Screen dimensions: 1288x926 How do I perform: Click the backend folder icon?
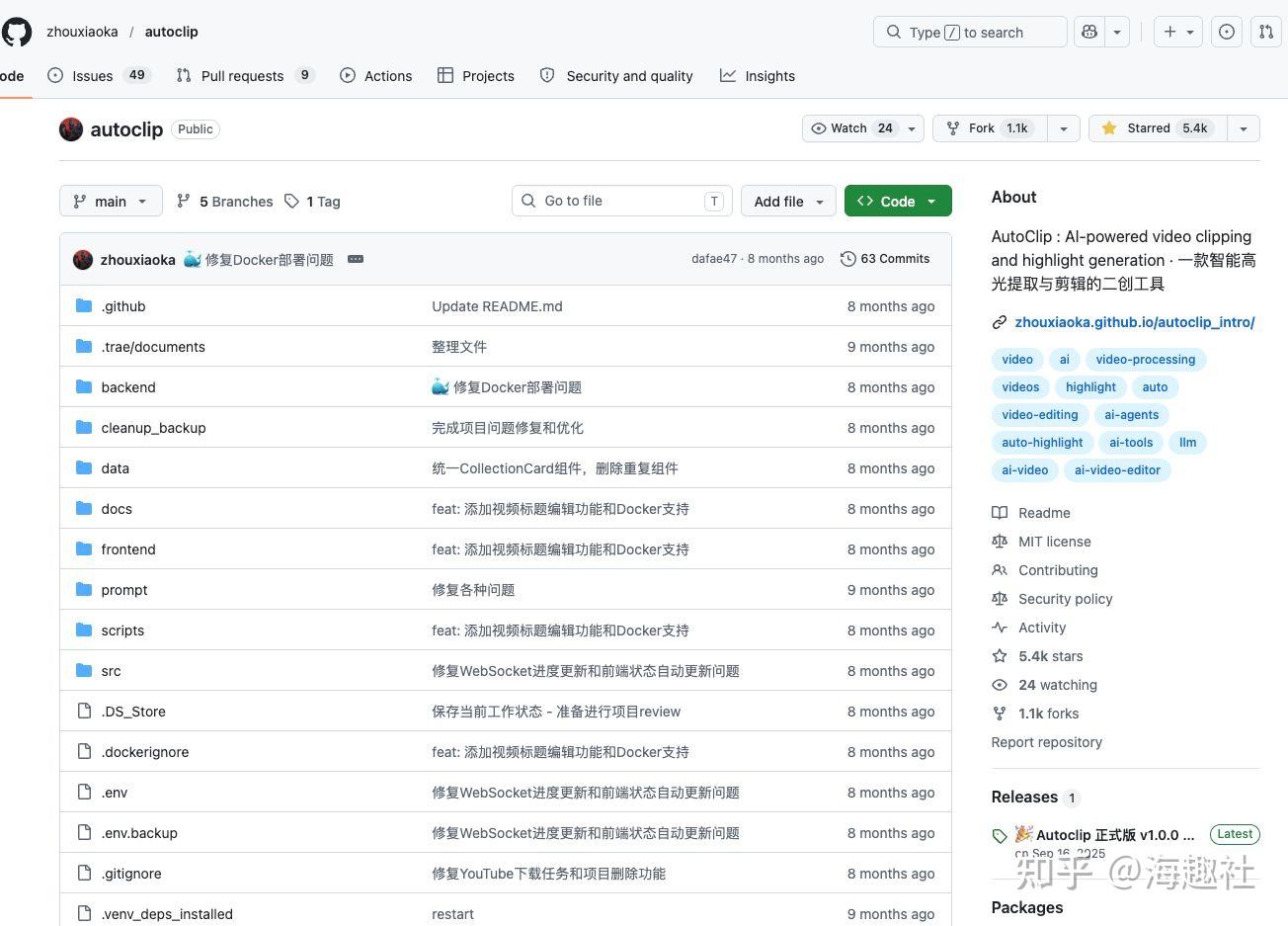(x=84, y=387)
